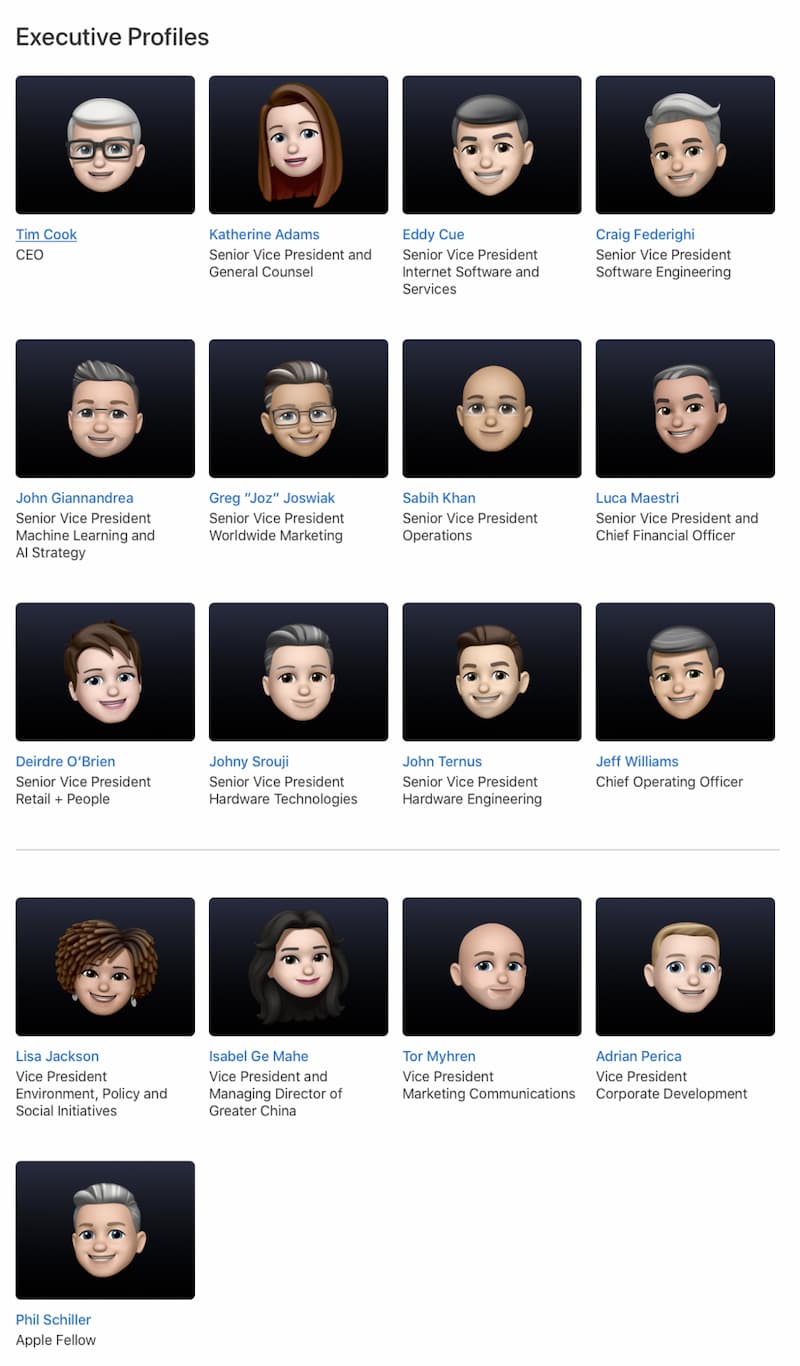Follow the Adrian Perica profile link

pos(639,1057)
